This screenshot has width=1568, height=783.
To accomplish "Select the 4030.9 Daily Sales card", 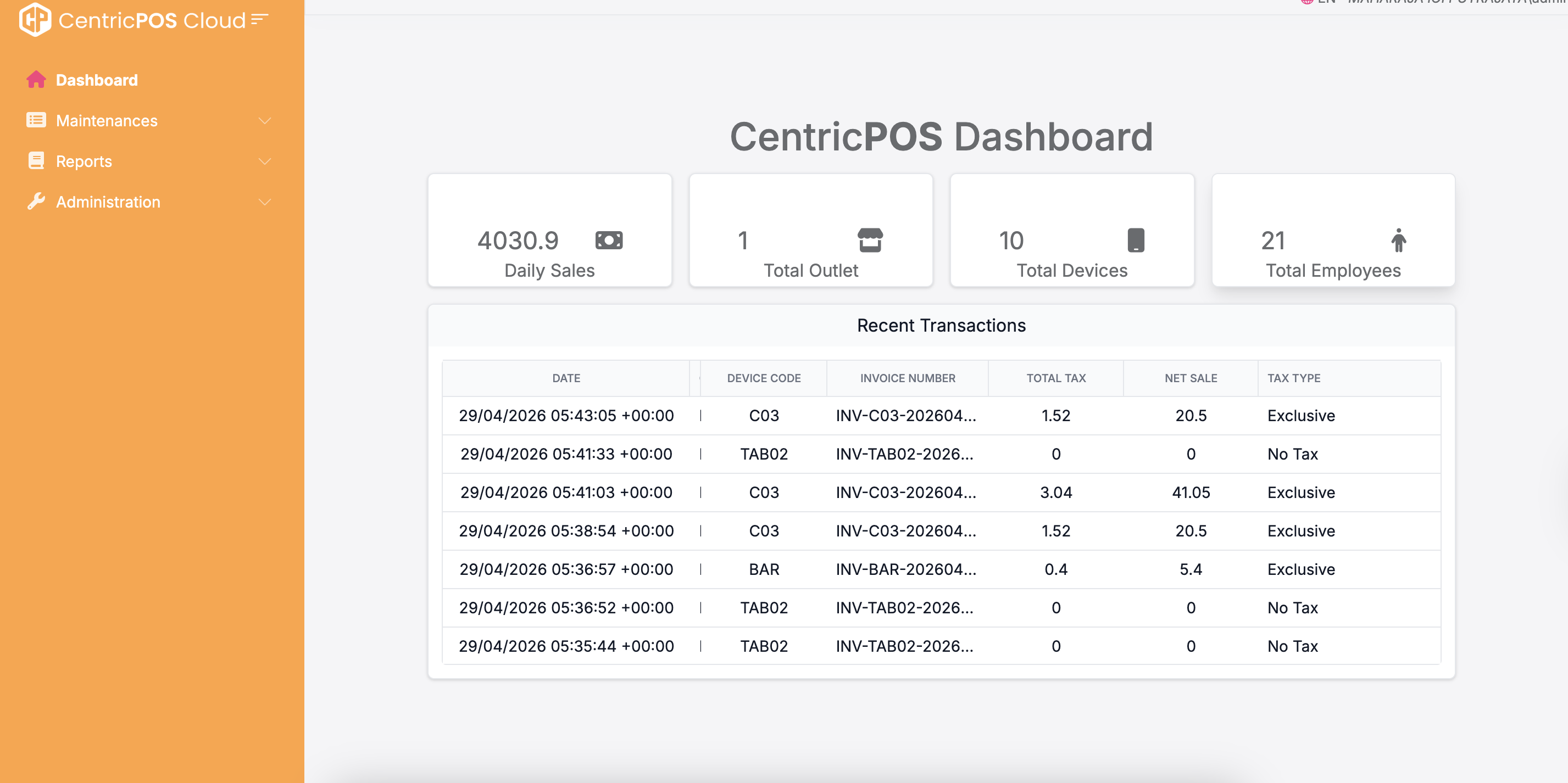I will [549, 231].
